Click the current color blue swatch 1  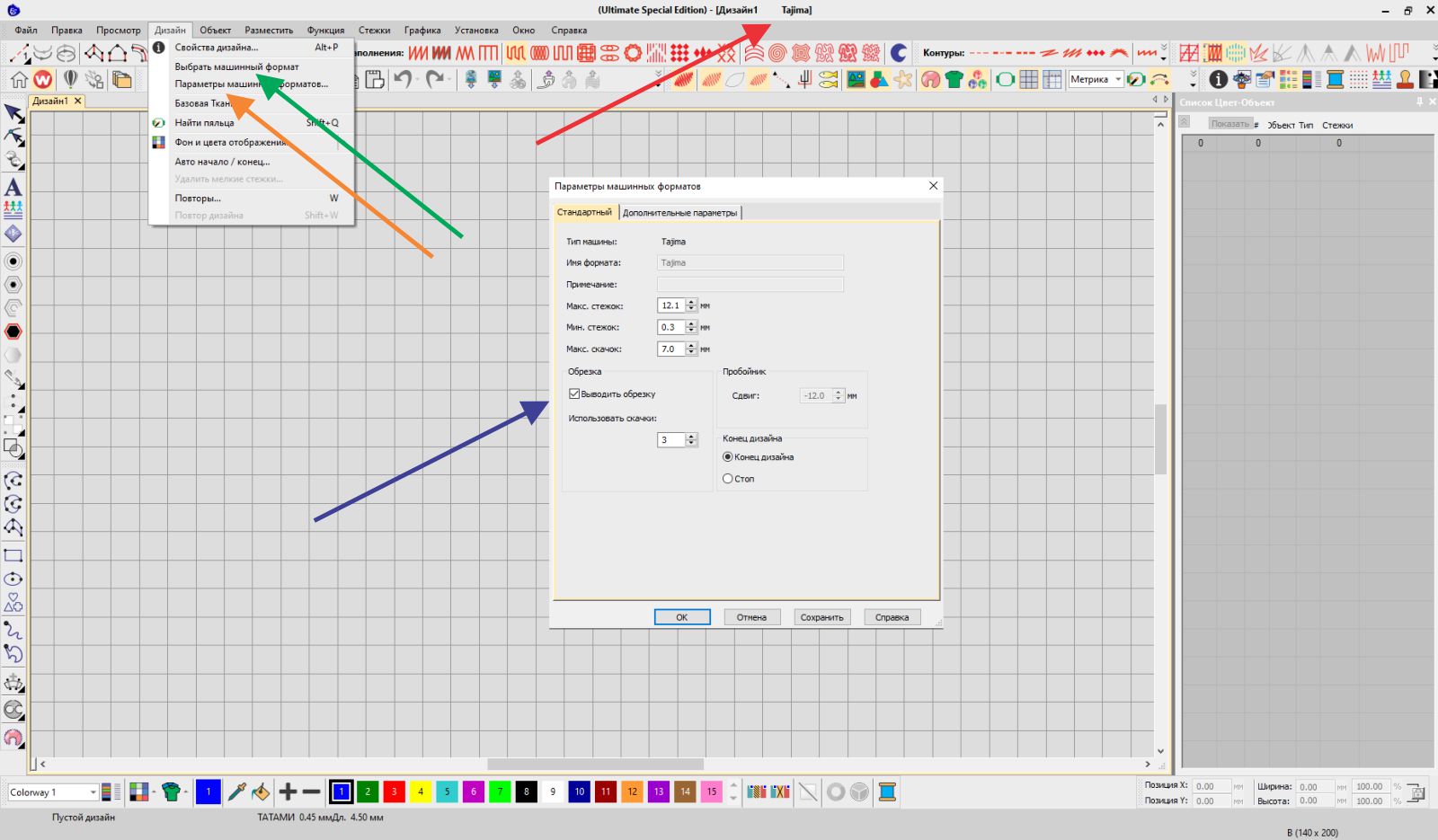coord(208,791)
